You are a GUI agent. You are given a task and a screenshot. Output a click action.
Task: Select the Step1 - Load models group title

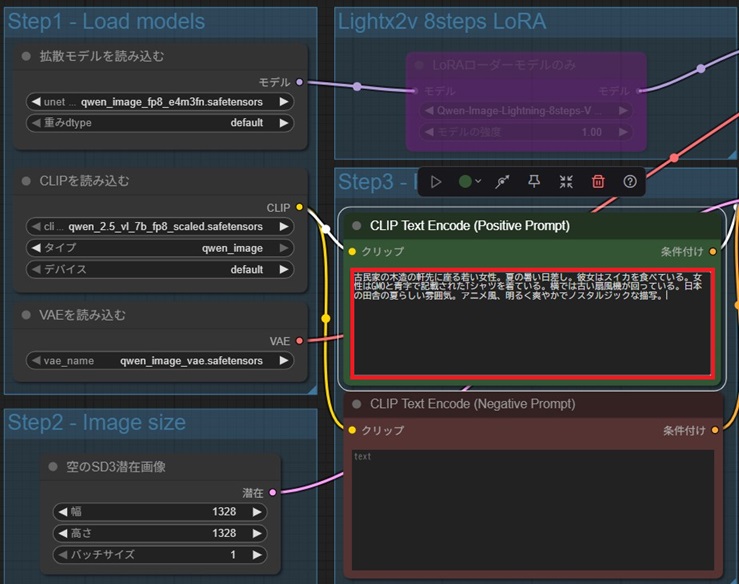pyautogui.click(x=106, y=22)
